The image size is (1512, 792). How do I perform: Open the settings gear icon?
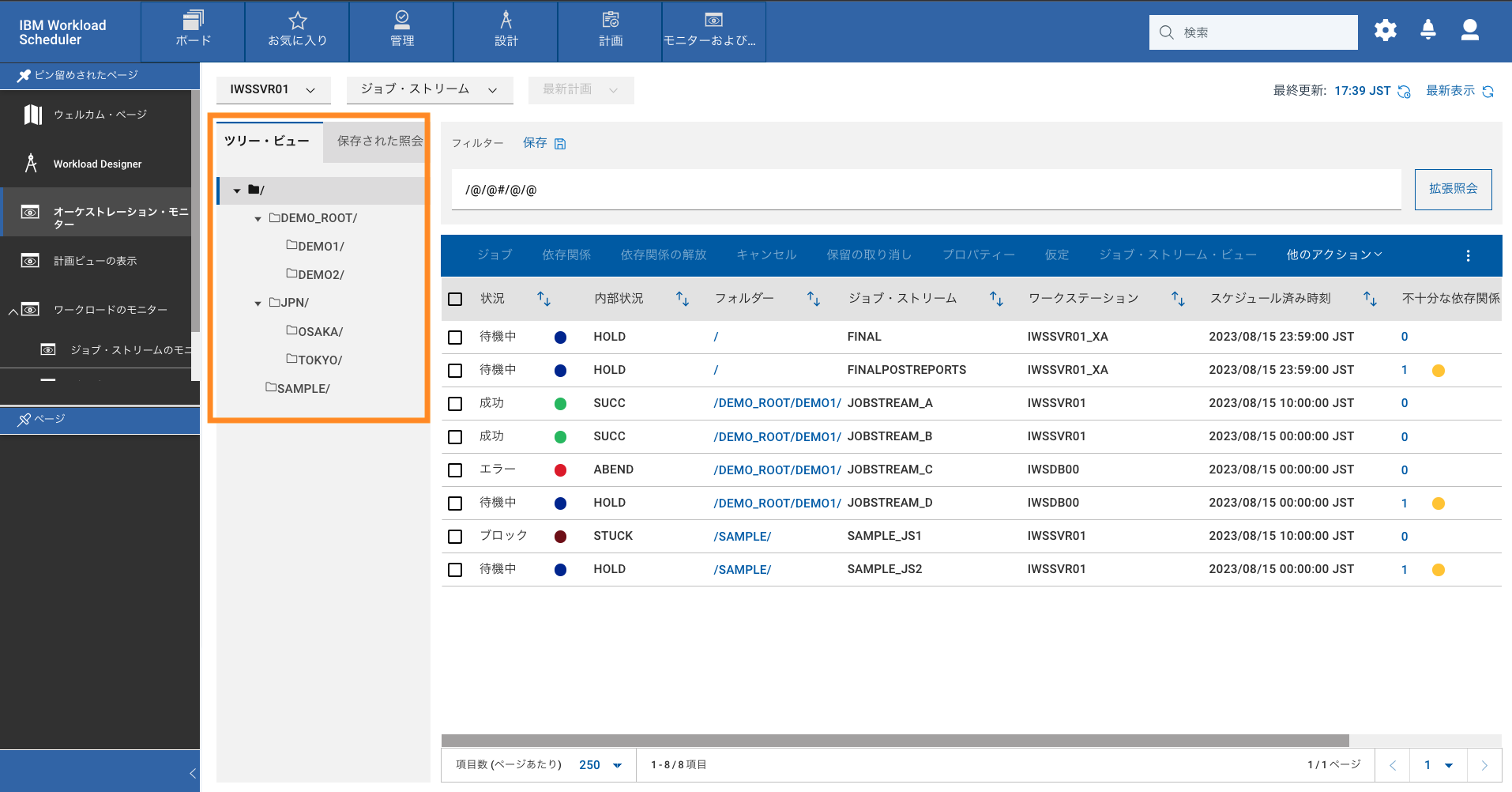[x=1386, y=31]
